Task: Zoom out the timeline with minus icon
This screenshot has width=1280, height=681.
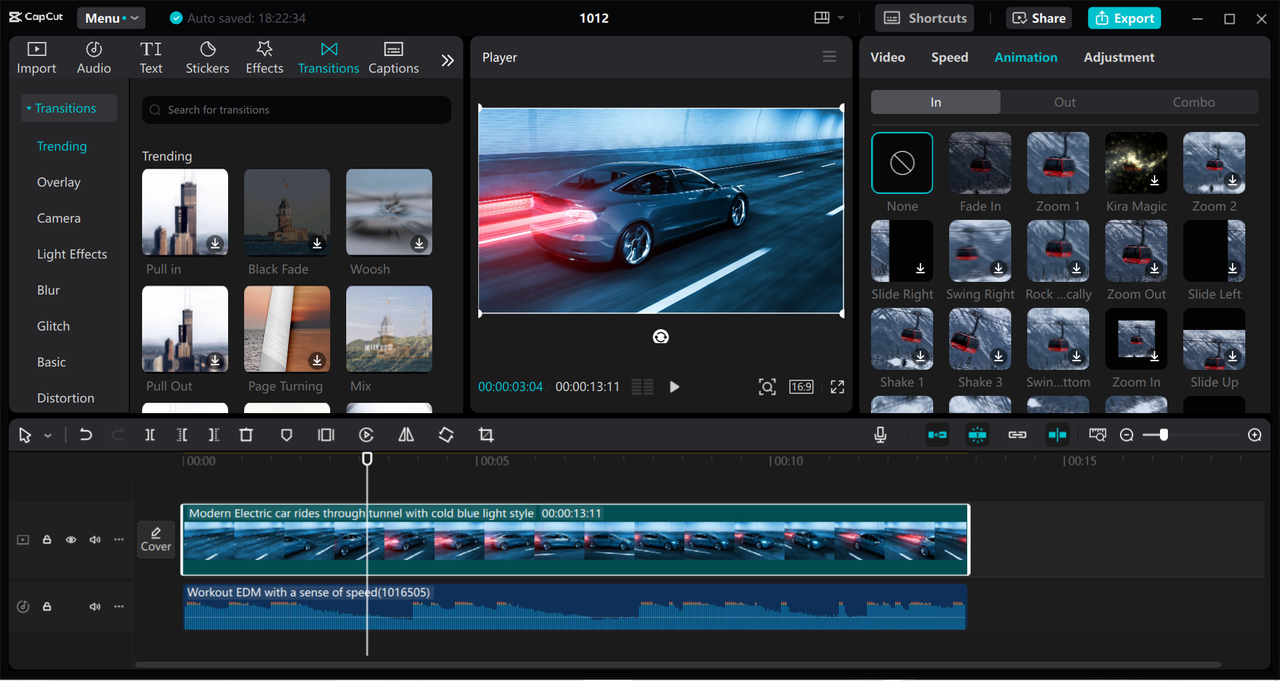Action: pos(1126,435)
